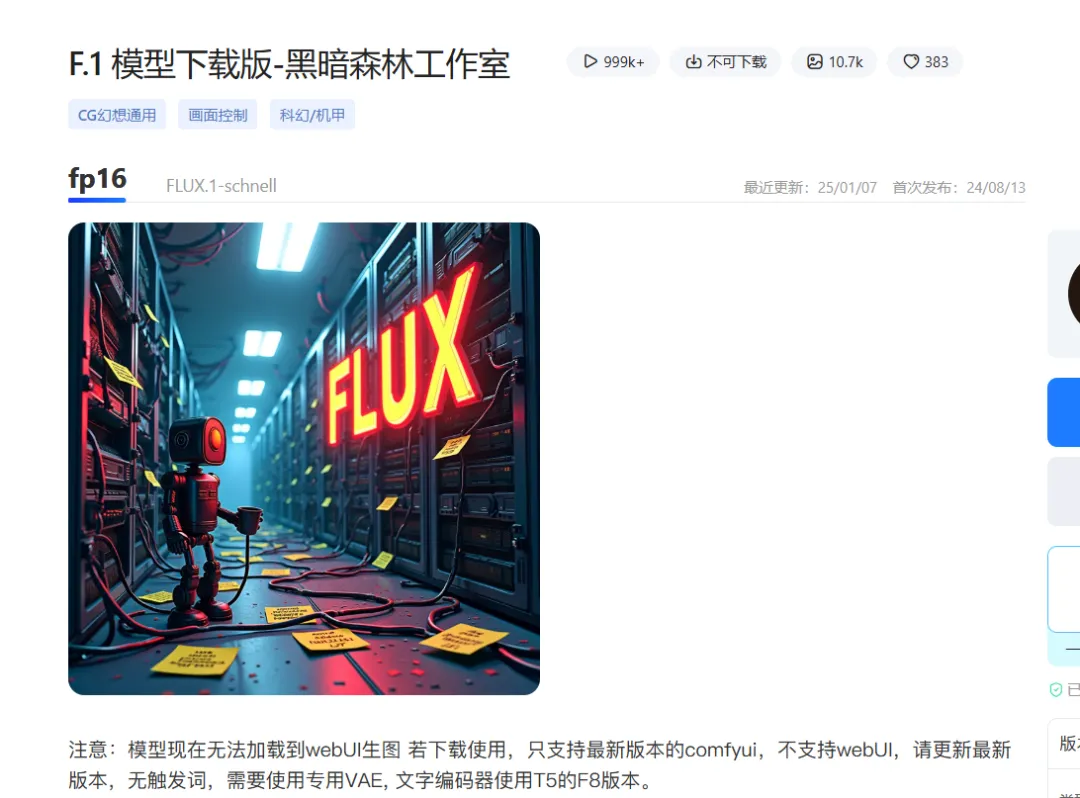Image resolution: width=1080 pixels, height=798 pixels.
Task: Click the 不可下载 download icon
Action: coord(693,62)
